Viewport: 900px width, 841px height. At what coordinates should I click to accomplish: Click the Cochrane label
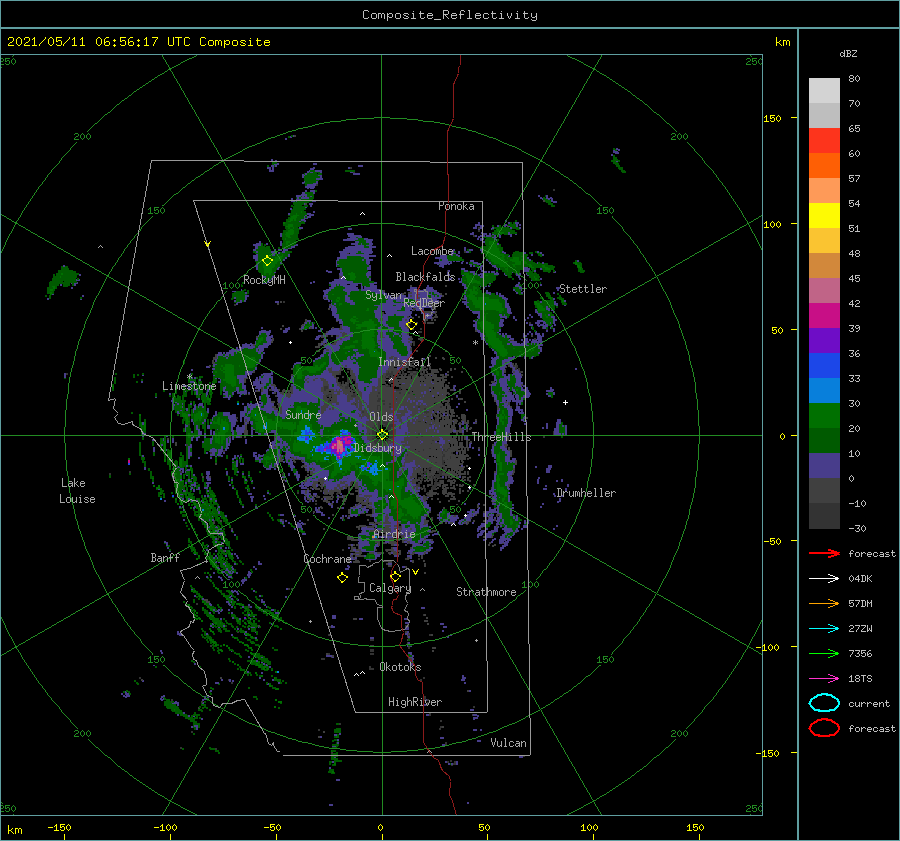(x=327, y=559)
